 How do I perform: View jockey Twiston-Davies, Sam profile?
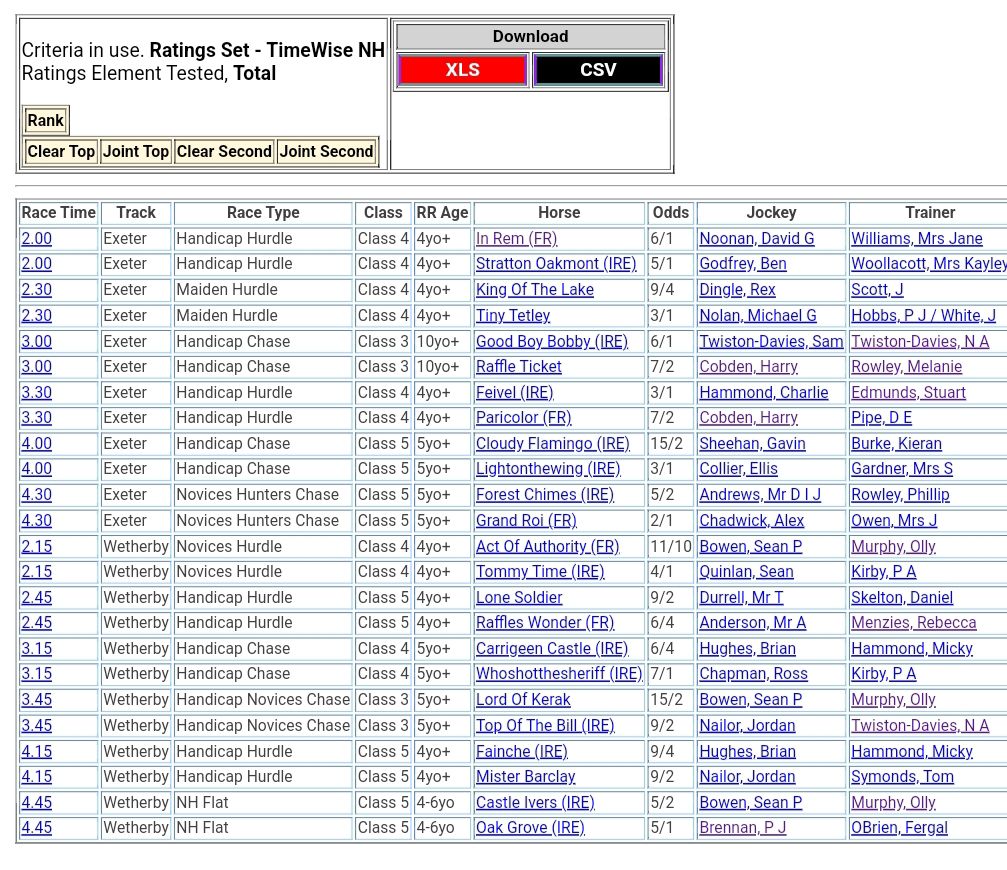click(771, 341)
